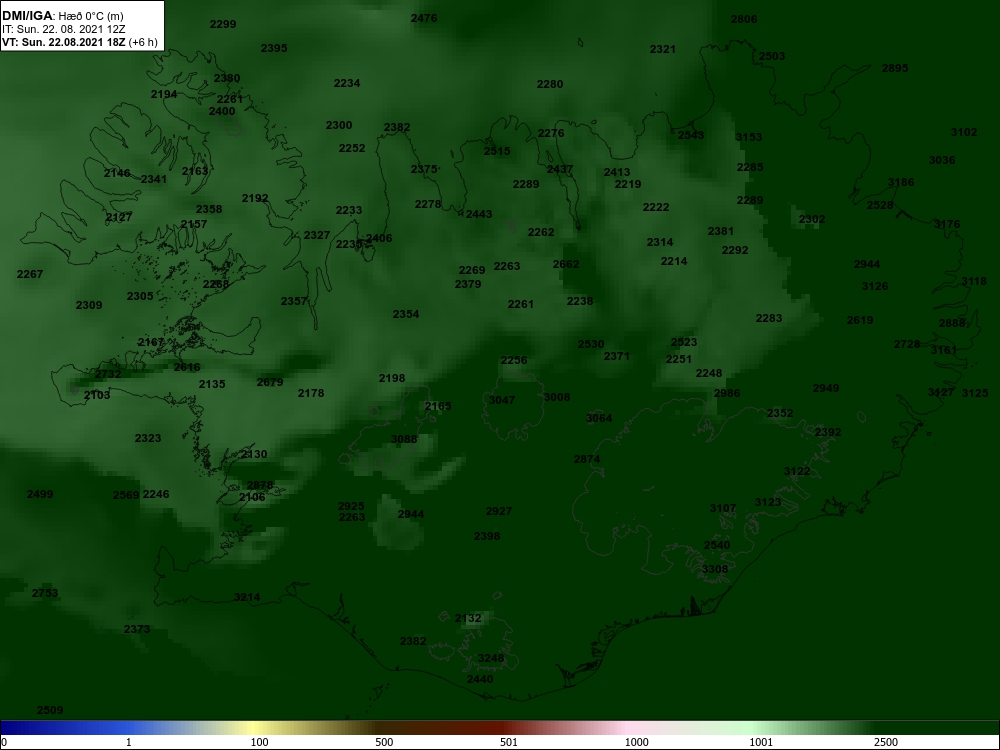Screen dimensions: 1000x750
Task: Click the '501' legend label
Action: click(x=509, y=742)
